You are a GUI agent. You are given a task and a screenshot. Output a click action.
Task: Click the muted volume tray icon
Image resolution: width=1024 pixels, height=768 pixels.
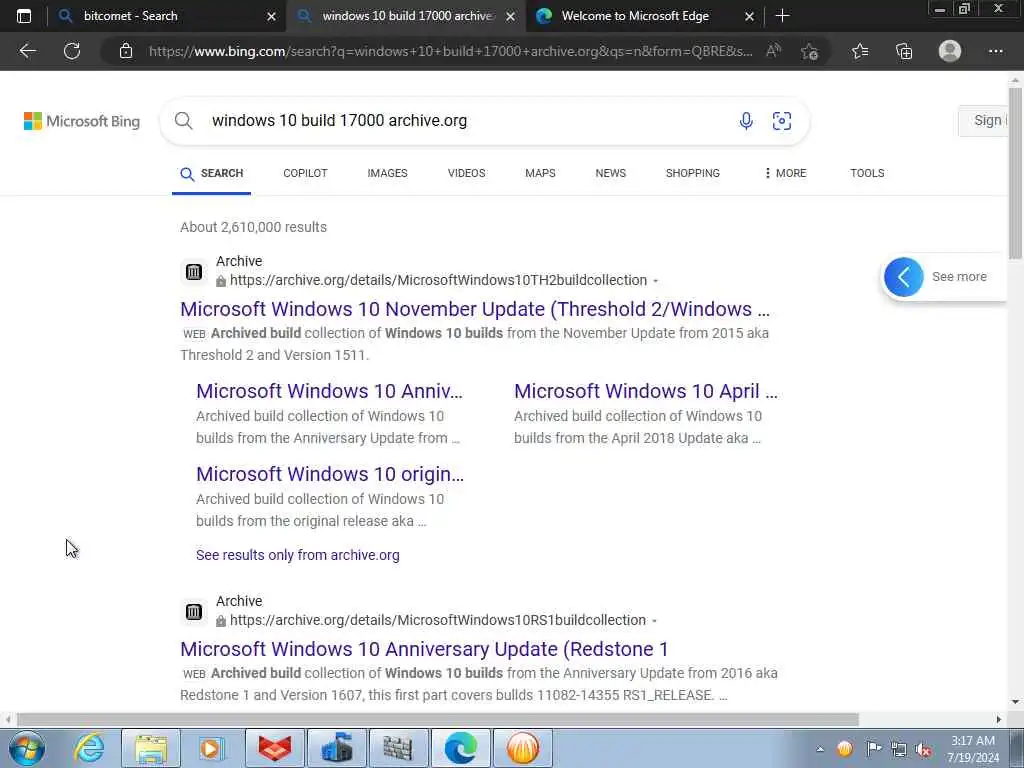[x=923, y=749]
